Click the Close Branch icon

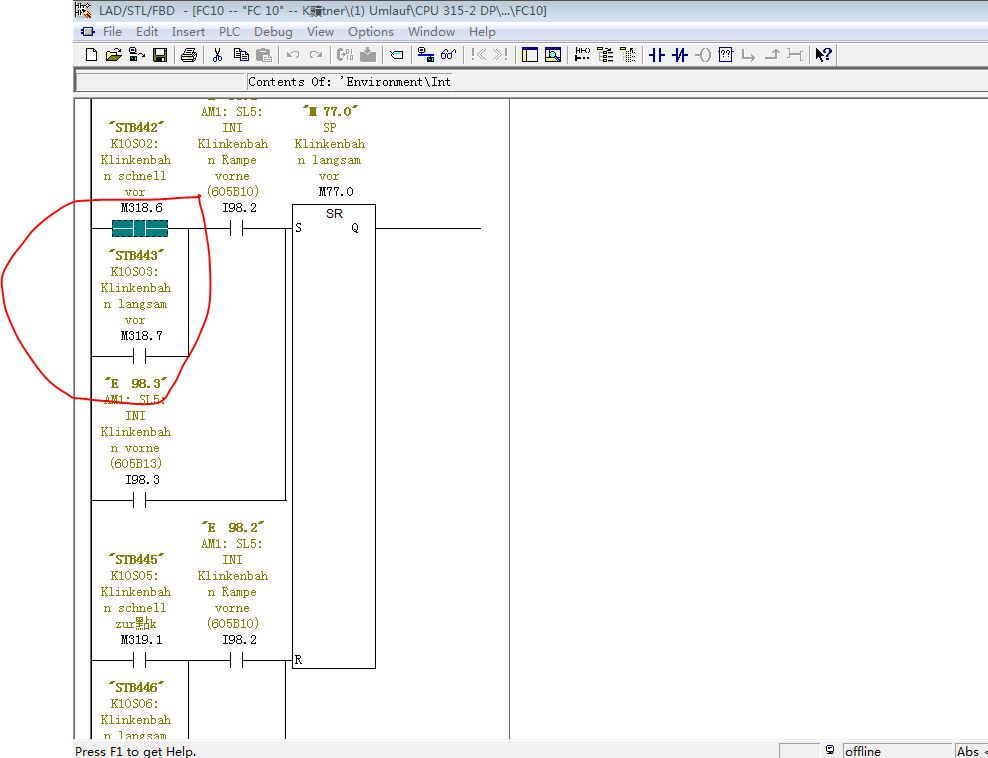[x=772, y=55]
